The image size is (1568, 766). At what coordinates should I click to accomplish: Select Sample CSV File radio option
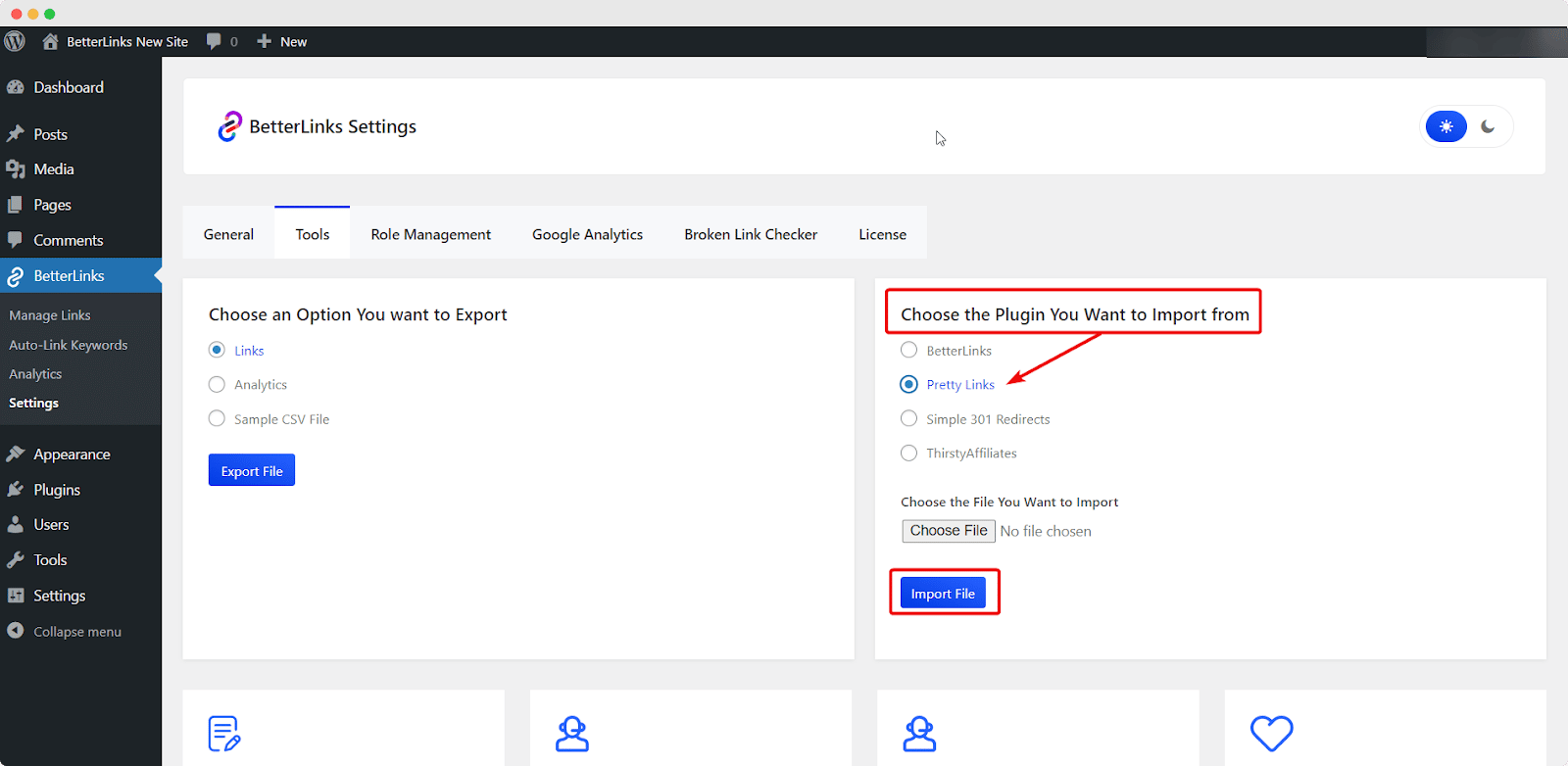(217, 418)
